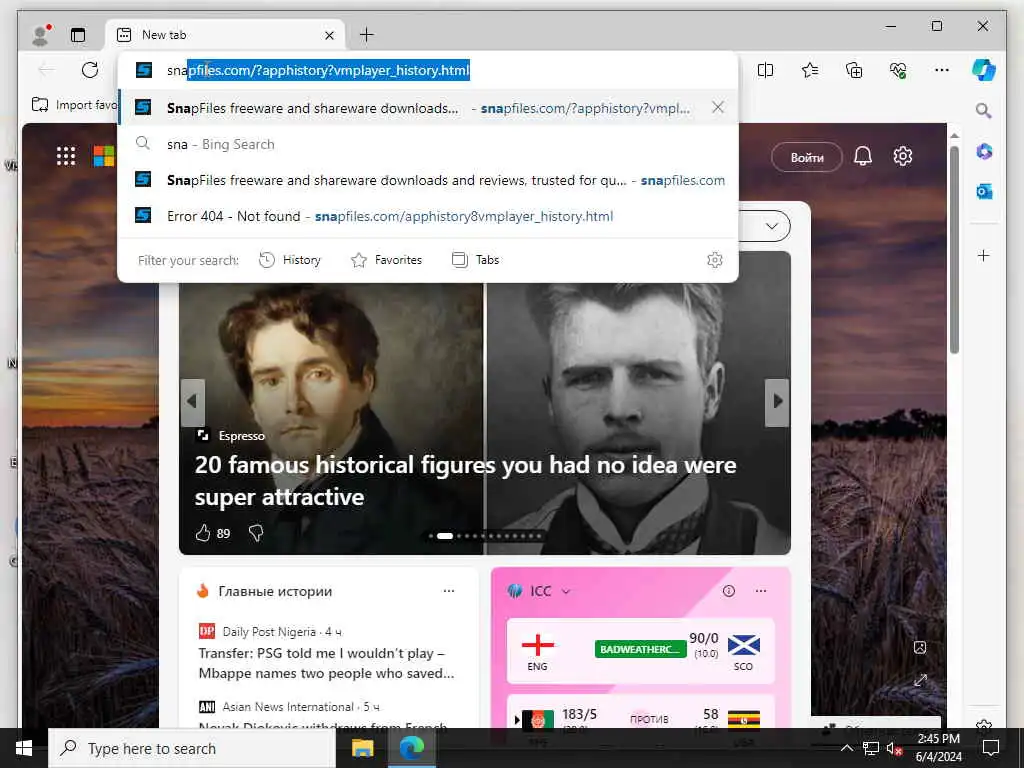The width and height of the screenshot is (1024, 768).
Task: Open Microsoft 365 sidebar icon
Action: (x=984, y=152)
